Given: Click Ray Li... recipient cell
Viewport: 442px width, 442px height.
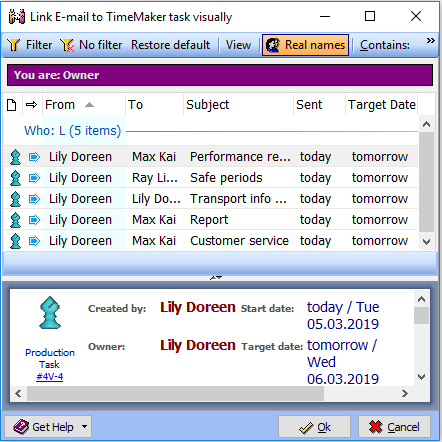Looking at the screenshot, I should [x=155, y=178].
